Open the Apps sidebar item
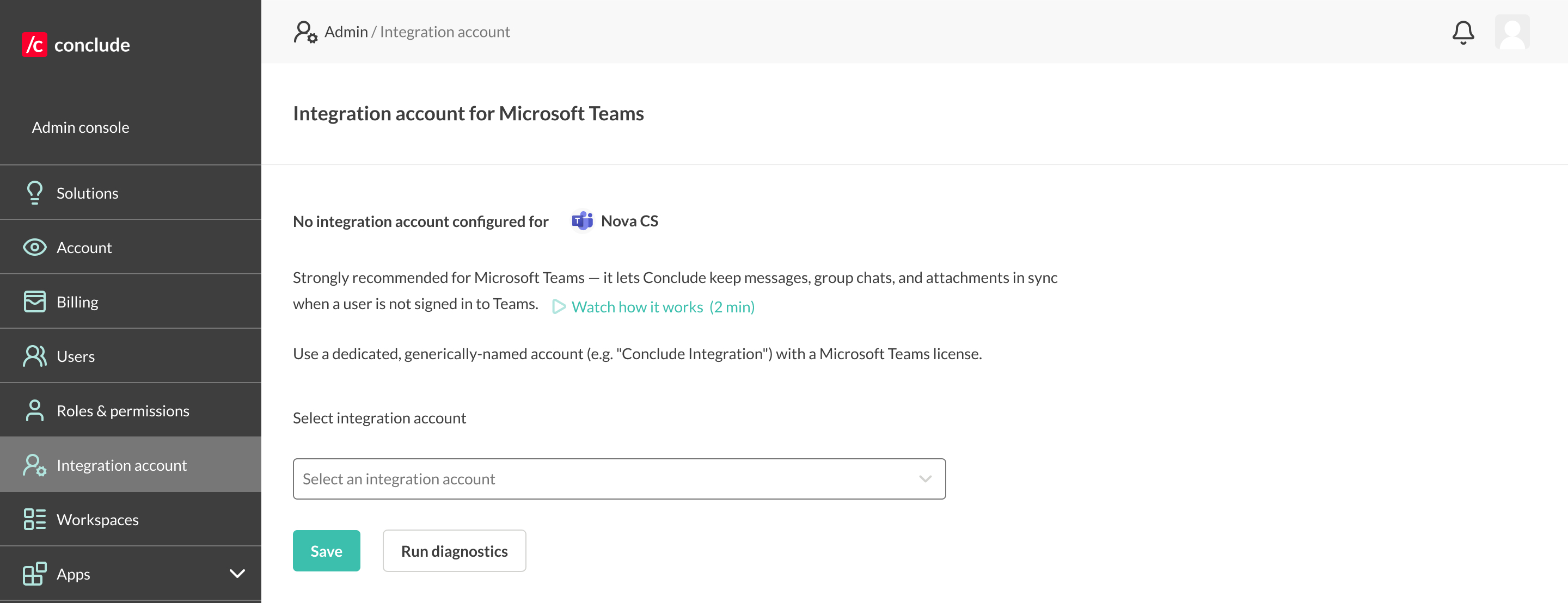 pos(130,574)
